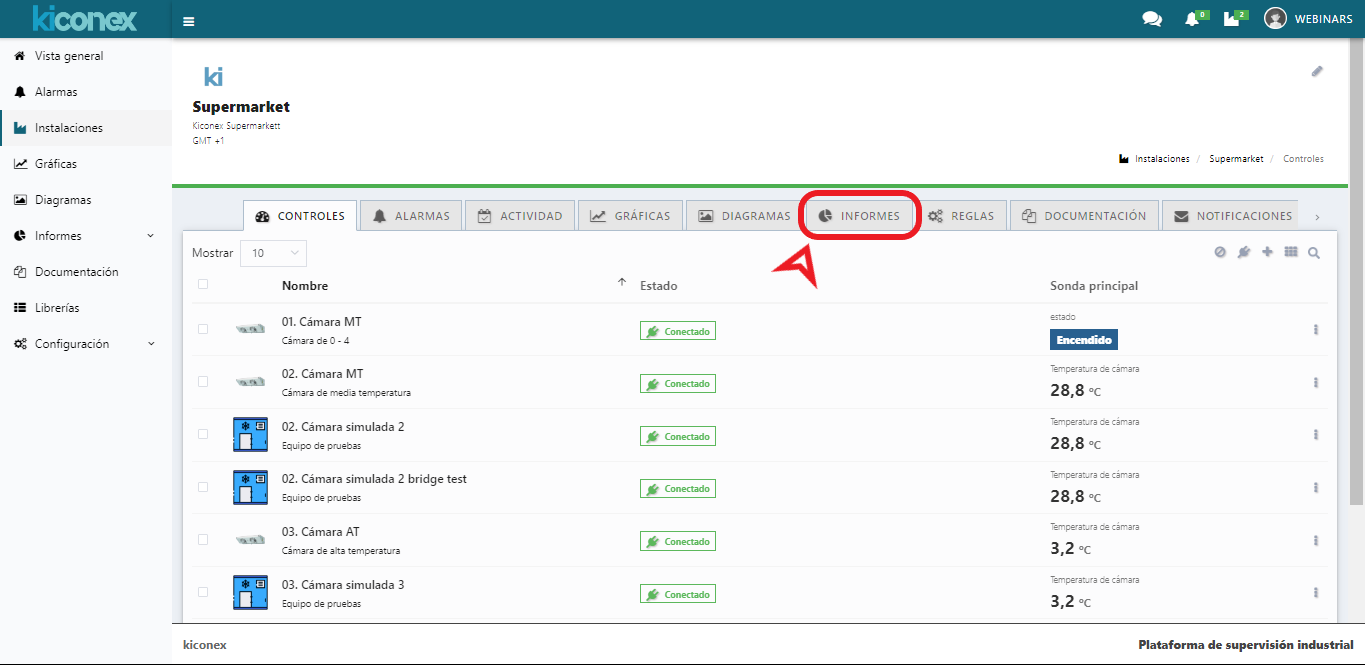Open the Mostrar rows-per-page dropdown

point(273,253)
